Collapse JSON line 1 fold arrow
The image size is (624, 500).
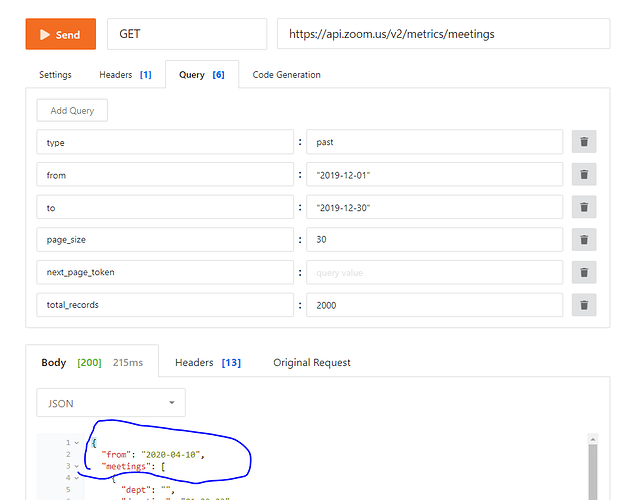tap(76, 443)
